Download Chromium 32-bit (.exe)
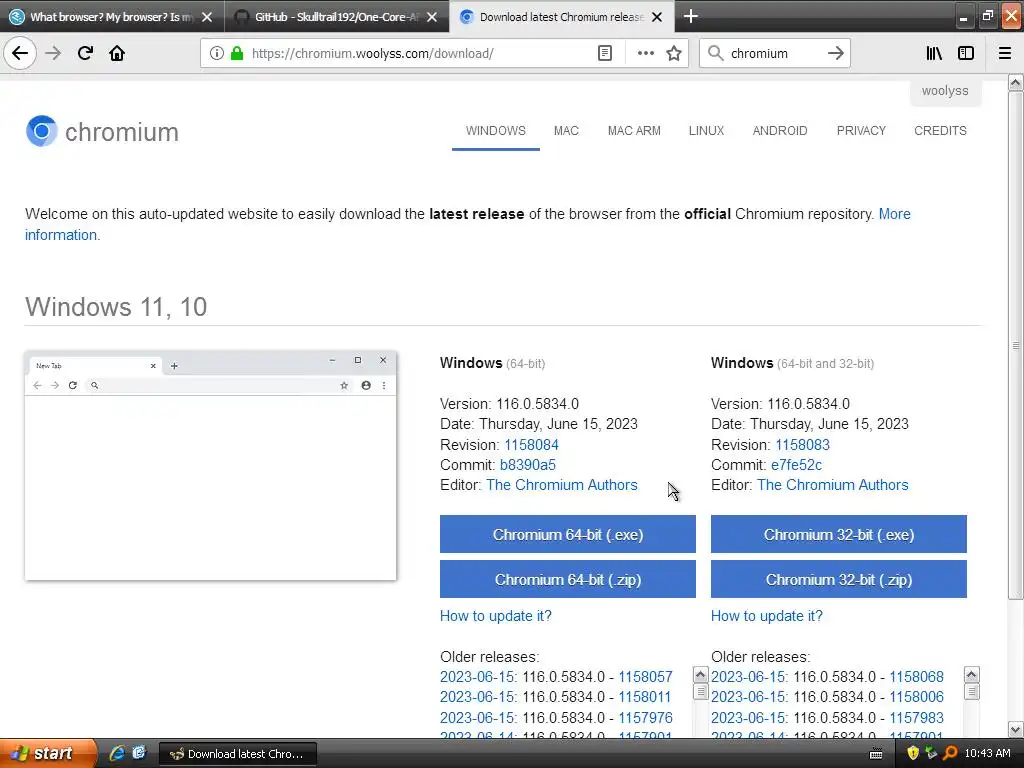Viewport: 1024px width, 768px height. point(839,534)
